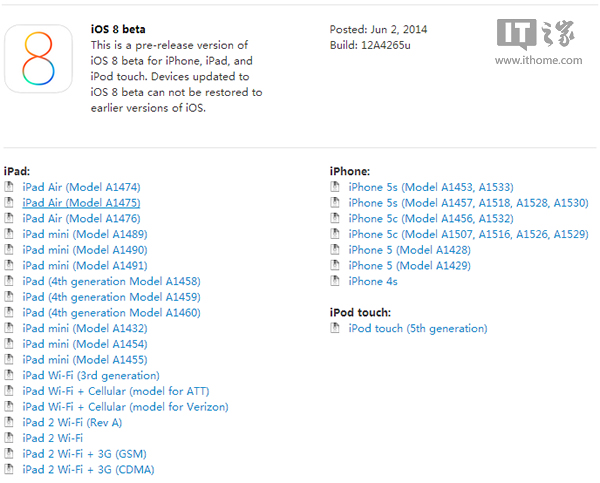Click file icon next to iPad 2 Wi-Fi (Rev A)
The image size is (600, 483).
pyautogui.click(x=9, y=422)
